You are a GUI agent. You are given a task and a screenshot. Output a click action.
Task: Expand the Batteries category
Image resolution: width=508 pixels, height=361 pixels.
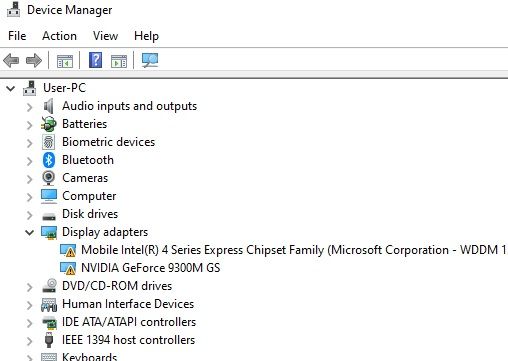click(x=30, y=125)
